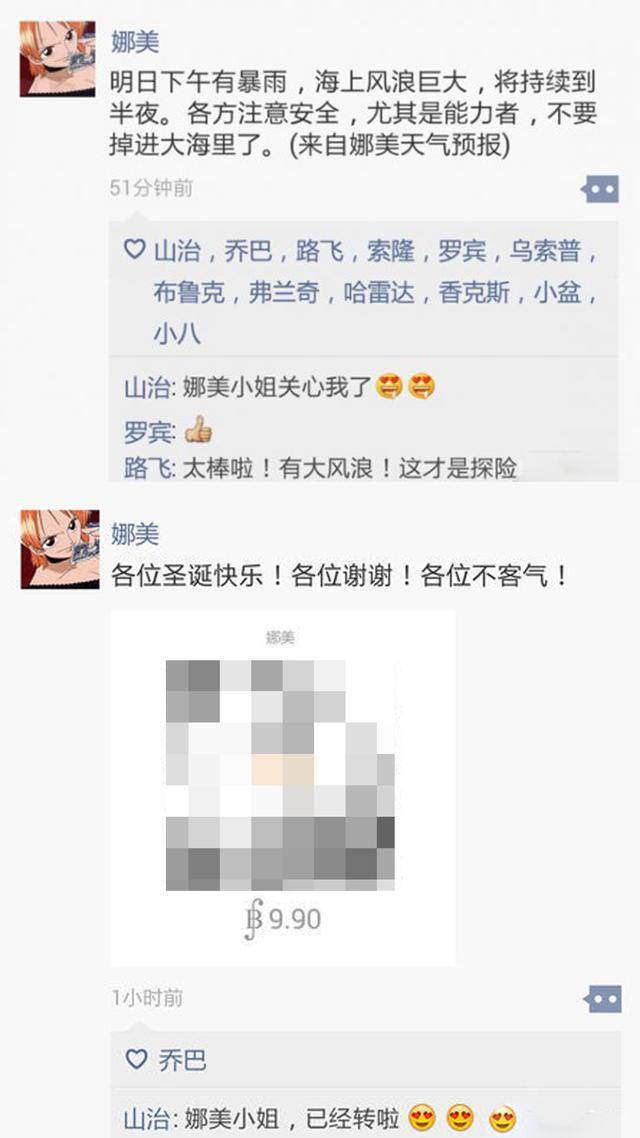Tap 罗宾's name in the comment

pos(148,433)
